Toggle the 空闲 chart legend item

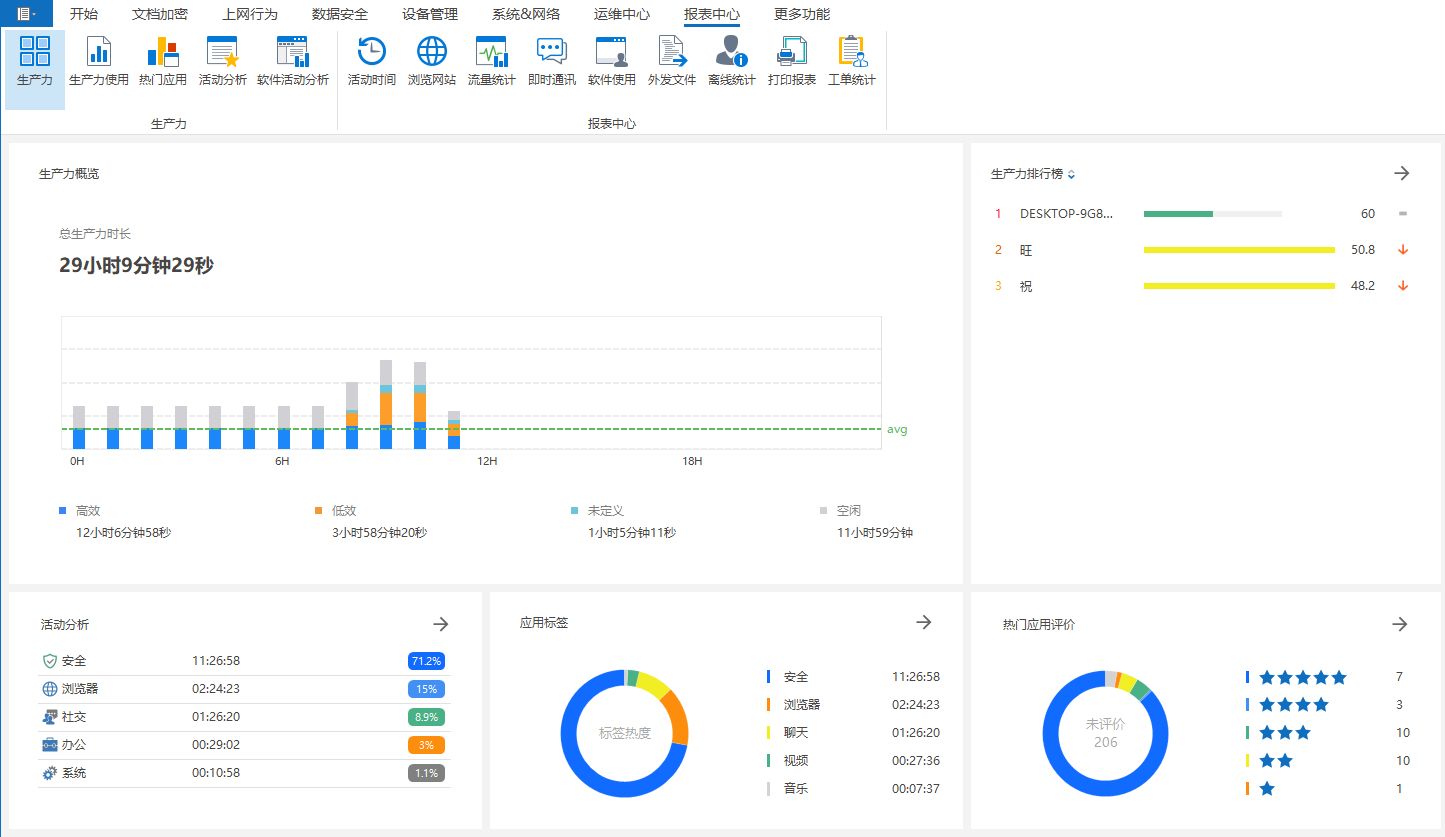pos(841,510)
